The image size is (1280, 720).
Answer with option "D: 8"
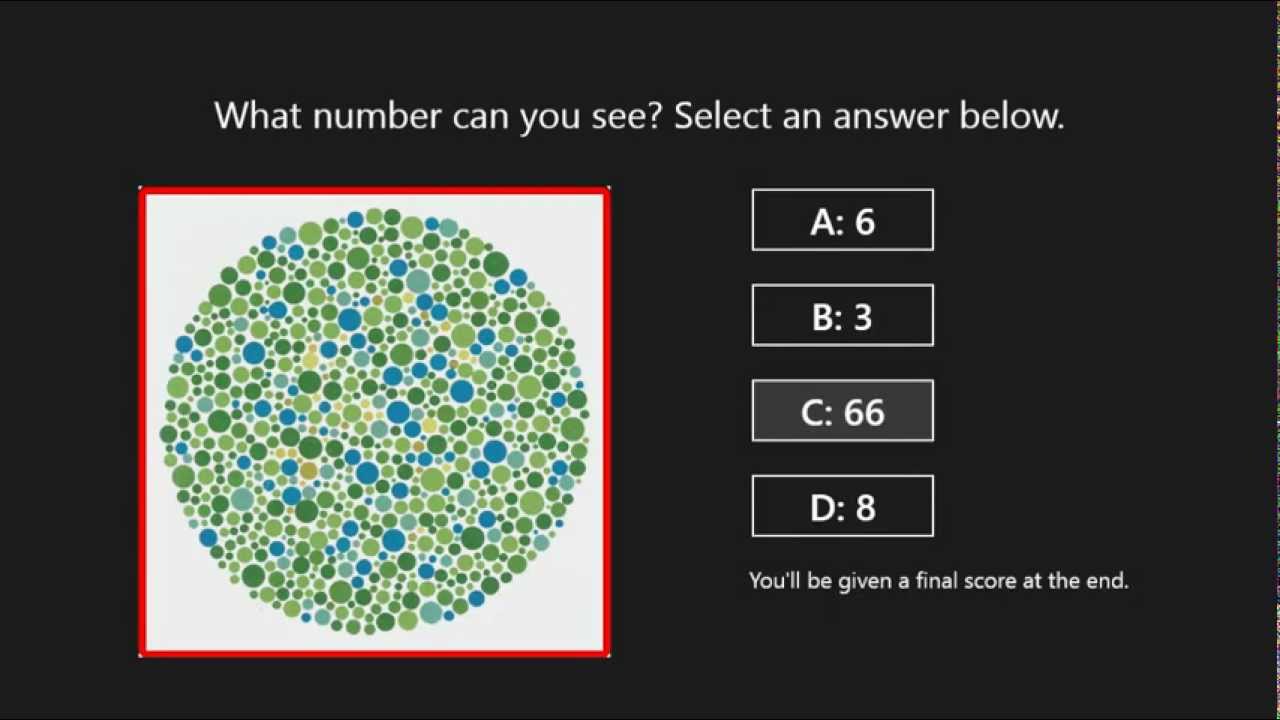pos(842,507)
